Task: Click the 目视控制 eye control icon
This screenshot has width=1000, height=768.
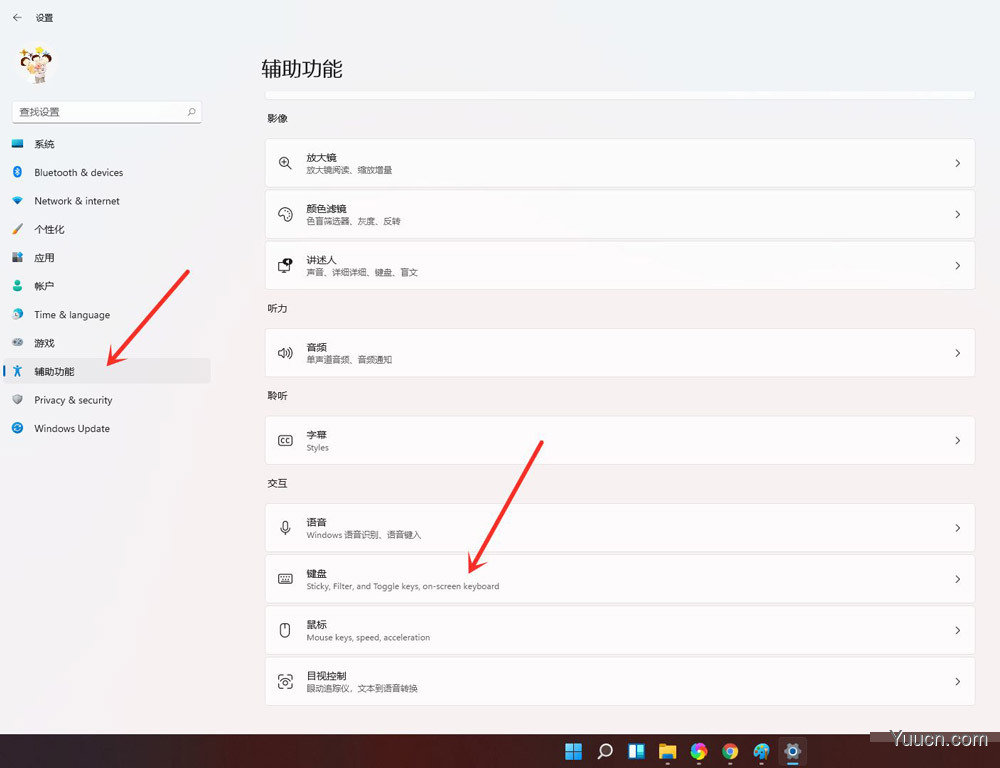Action: (x=285, y=681)
